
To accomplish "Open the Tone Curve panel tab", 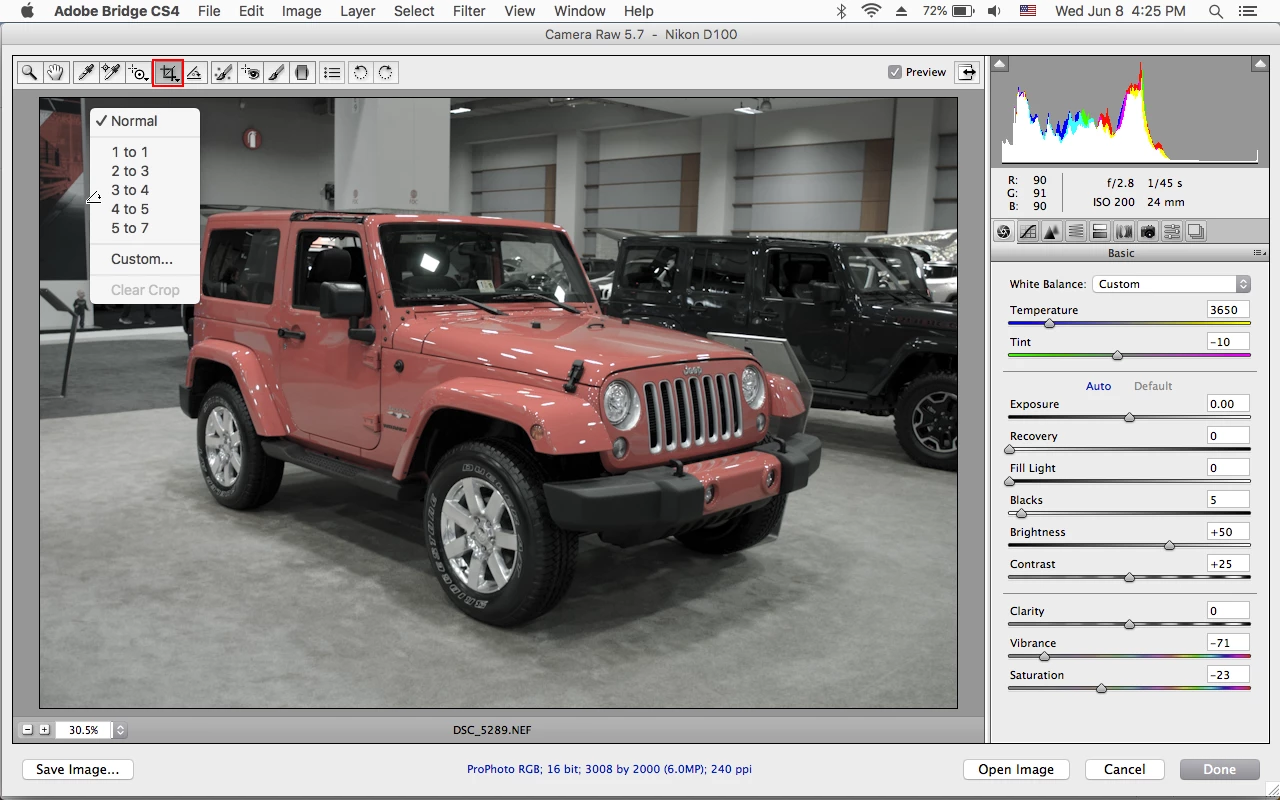I will pos(1028,232).
